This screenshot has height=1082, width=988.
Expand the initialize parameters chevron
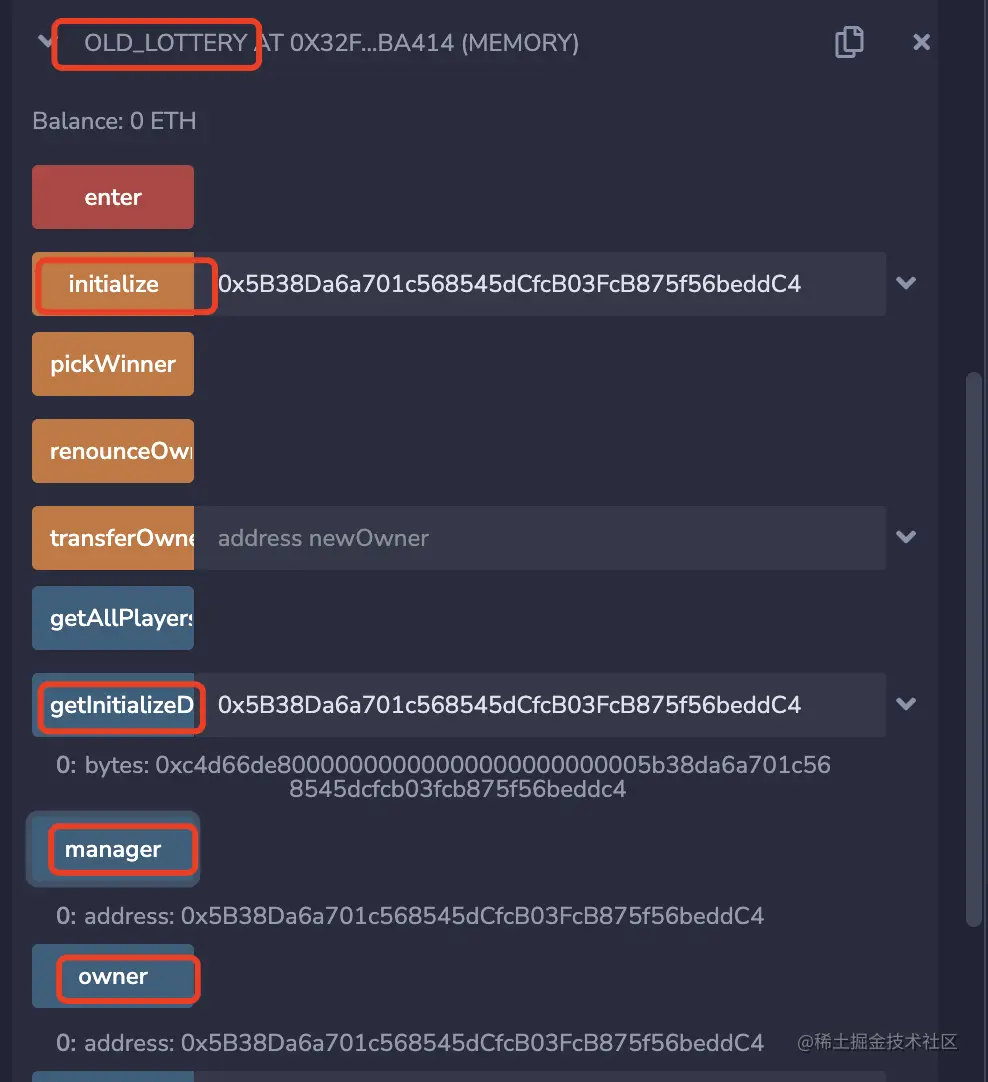pos(906,283)
